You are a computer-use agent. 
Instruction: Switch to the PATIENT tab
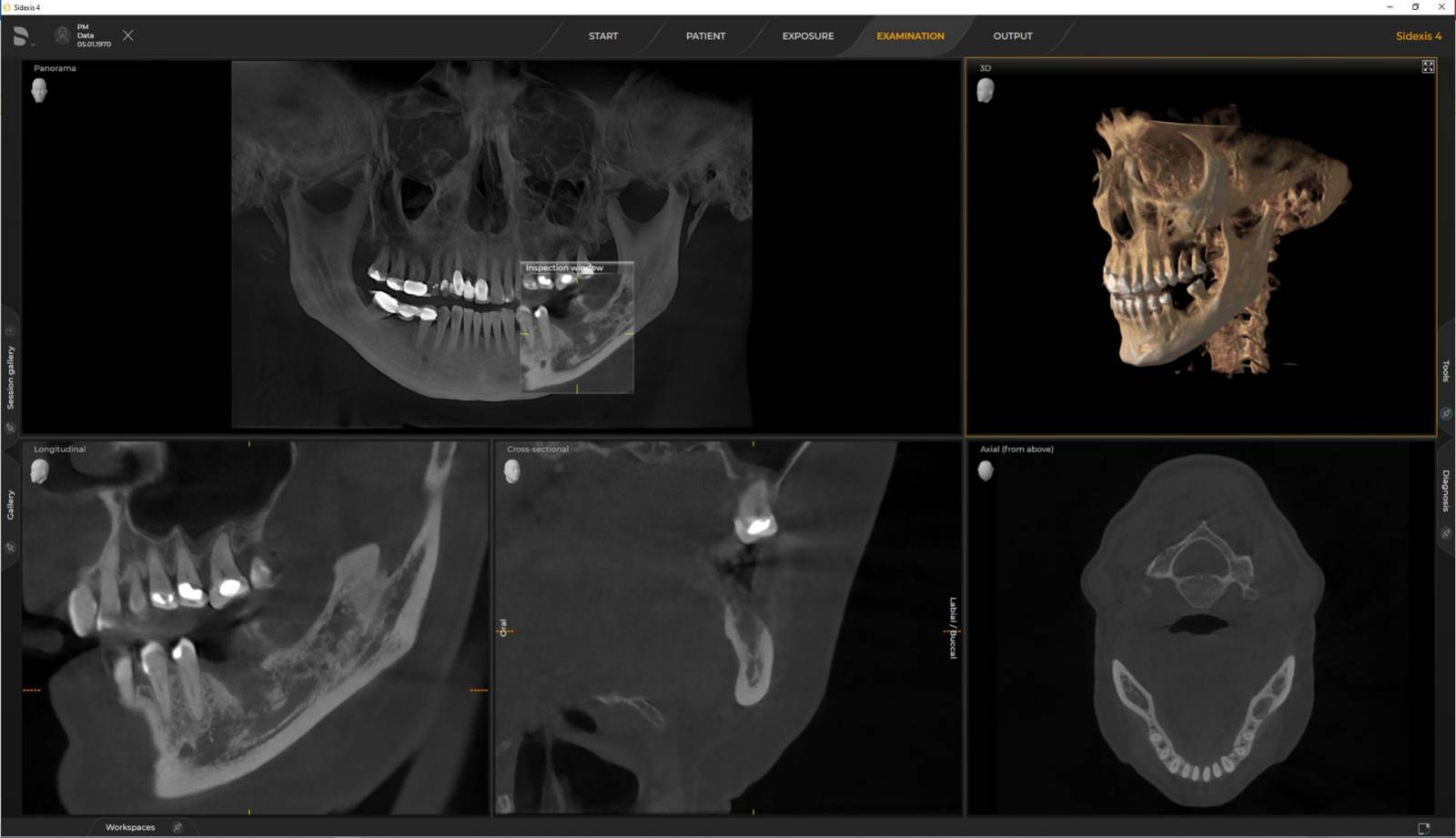click(x=705, y=35)
